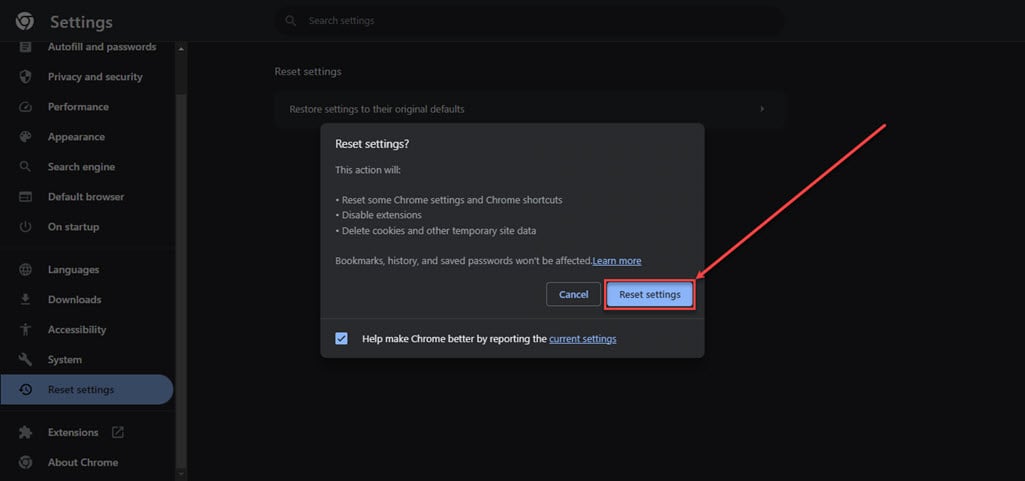This screenshot has width=1025, height=481.
Task: Click the Appearance palette icon
Action: coord(25,137)
